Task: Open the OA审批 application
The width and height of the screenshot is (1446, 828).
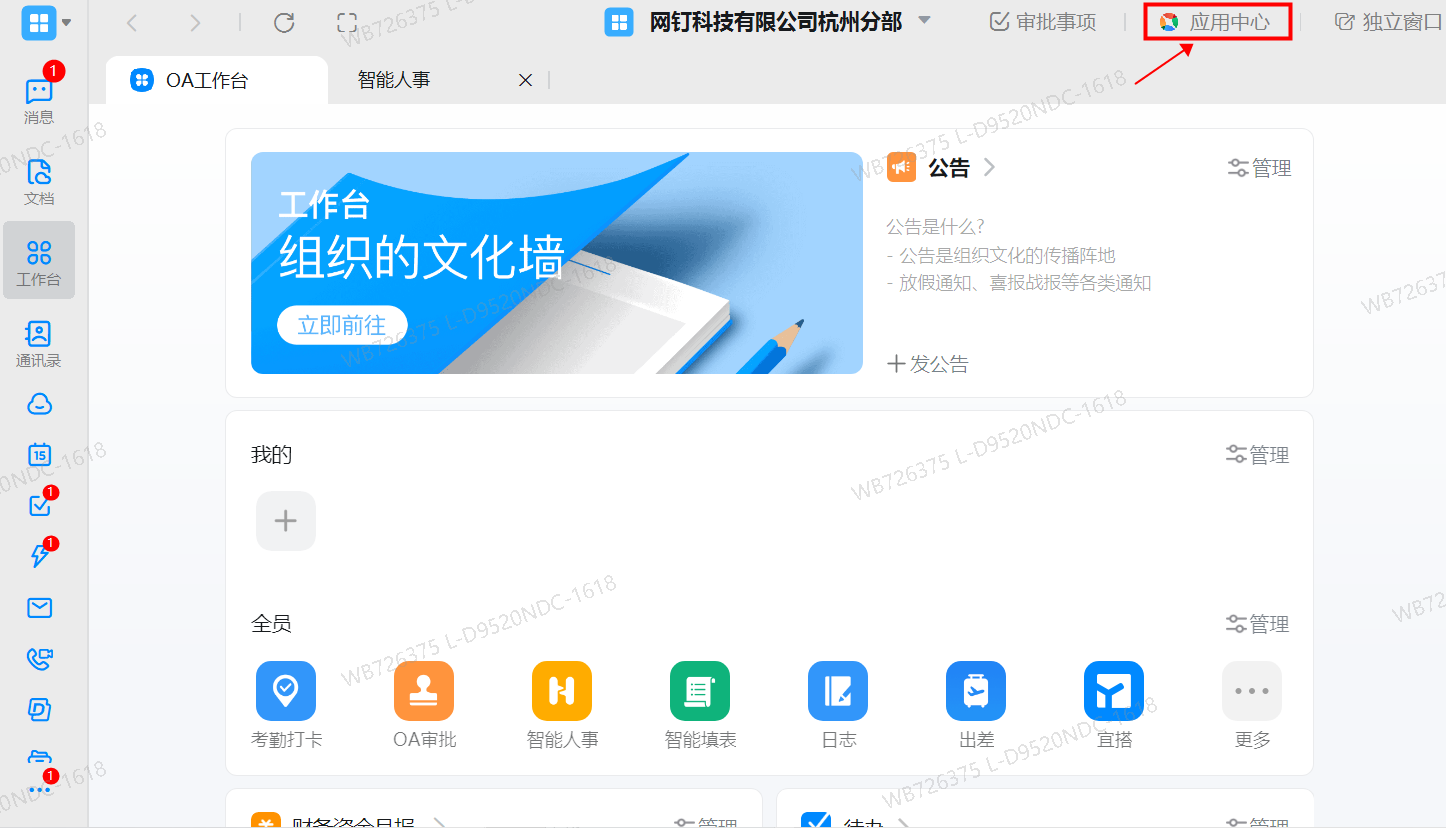Action: click(424, 700)
